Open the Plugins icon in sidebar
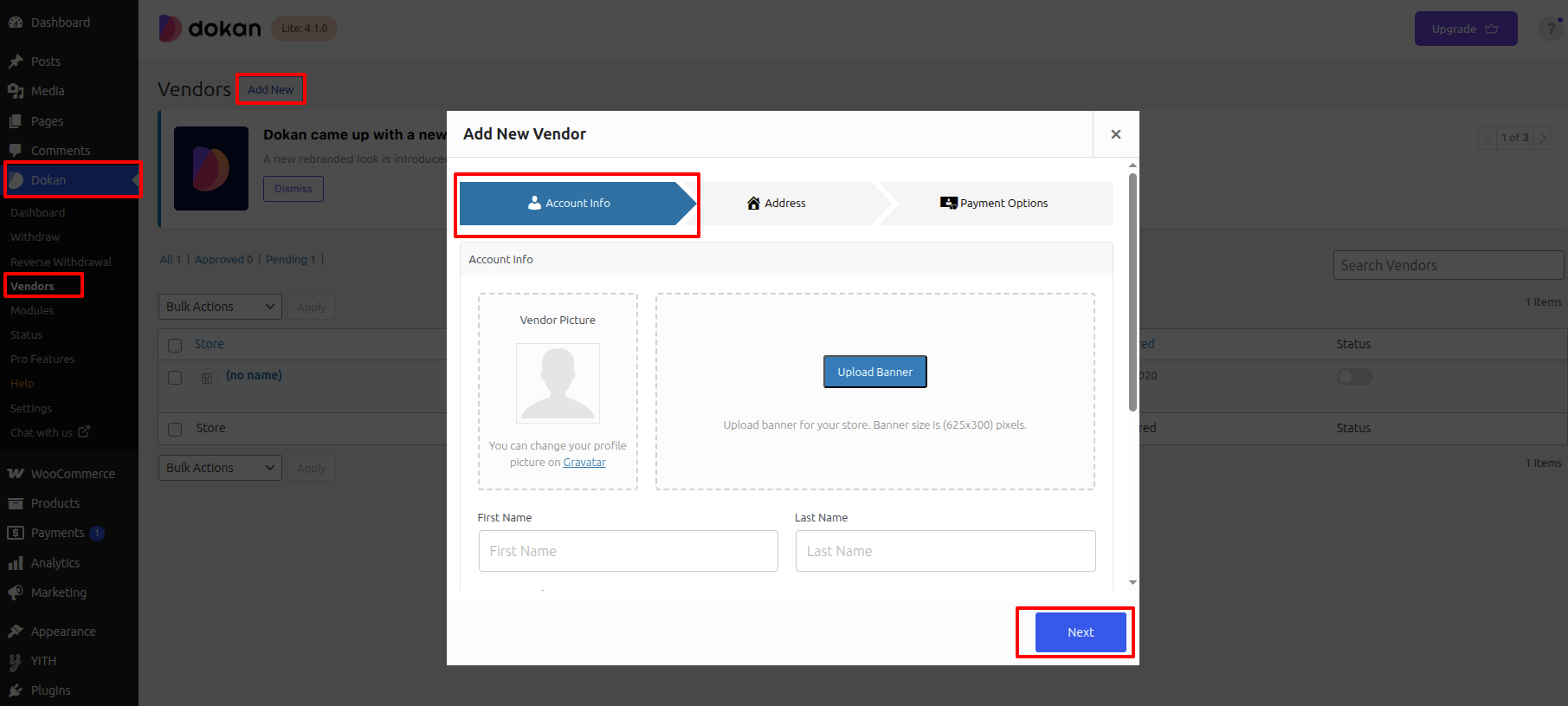Viewport: 1568px width, 706px height. (x=16, y=690)
